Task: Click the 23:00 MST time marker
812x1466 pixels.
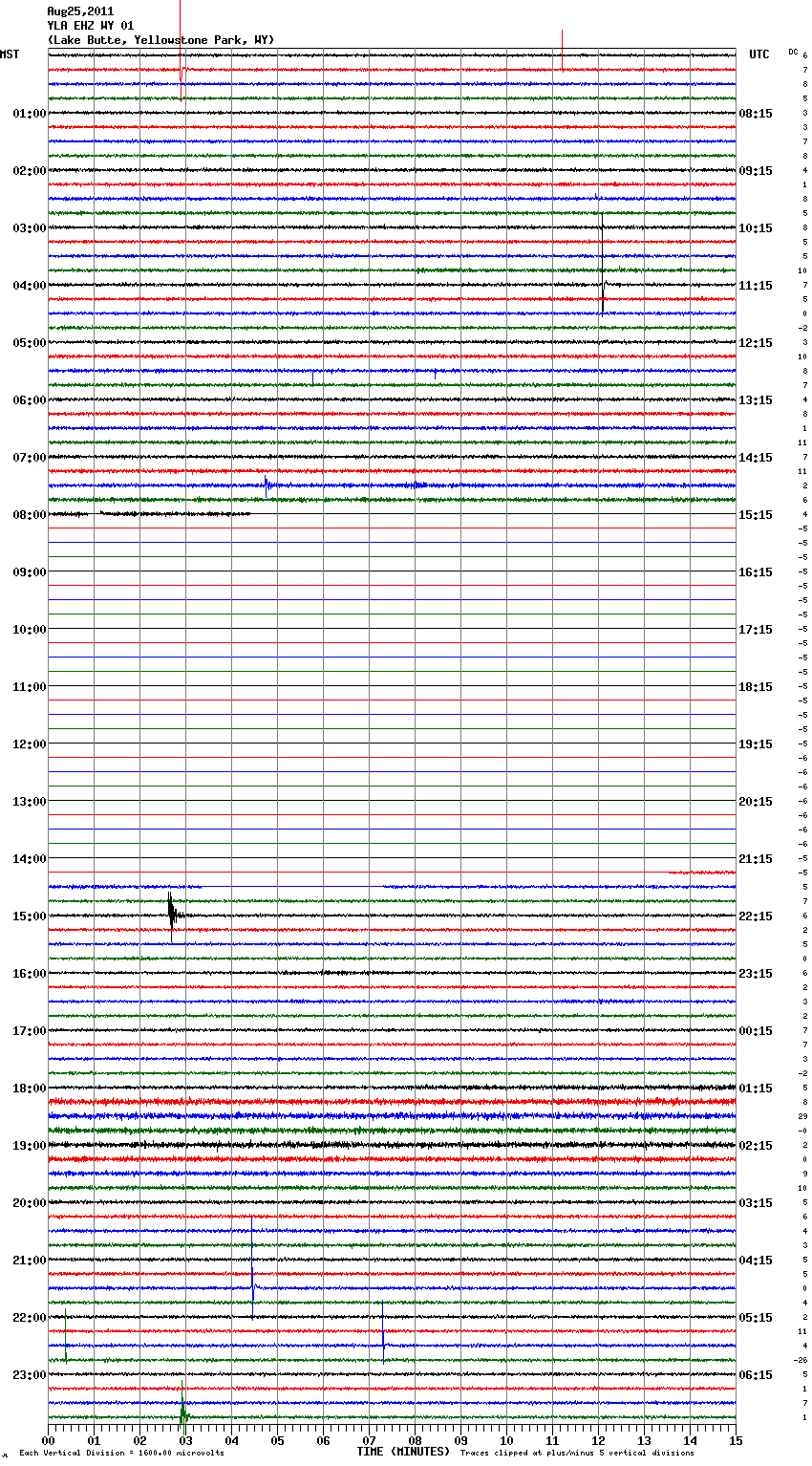Action: point(29,1375)
